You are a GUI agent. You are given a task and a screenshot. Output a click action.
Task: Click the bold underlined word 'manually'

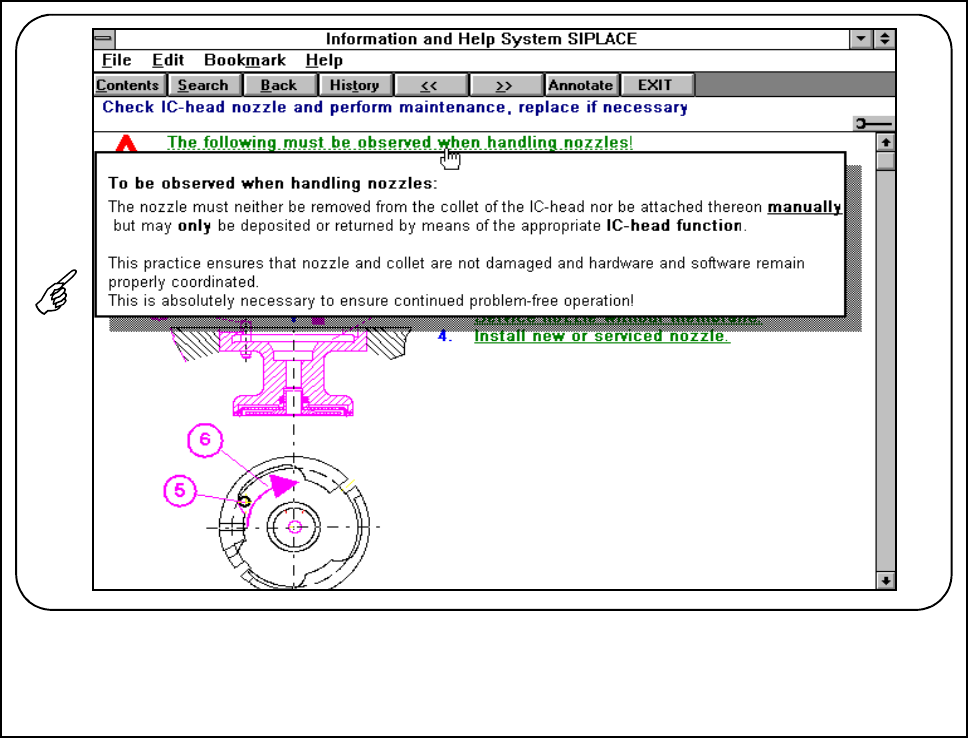coord(804,207)
